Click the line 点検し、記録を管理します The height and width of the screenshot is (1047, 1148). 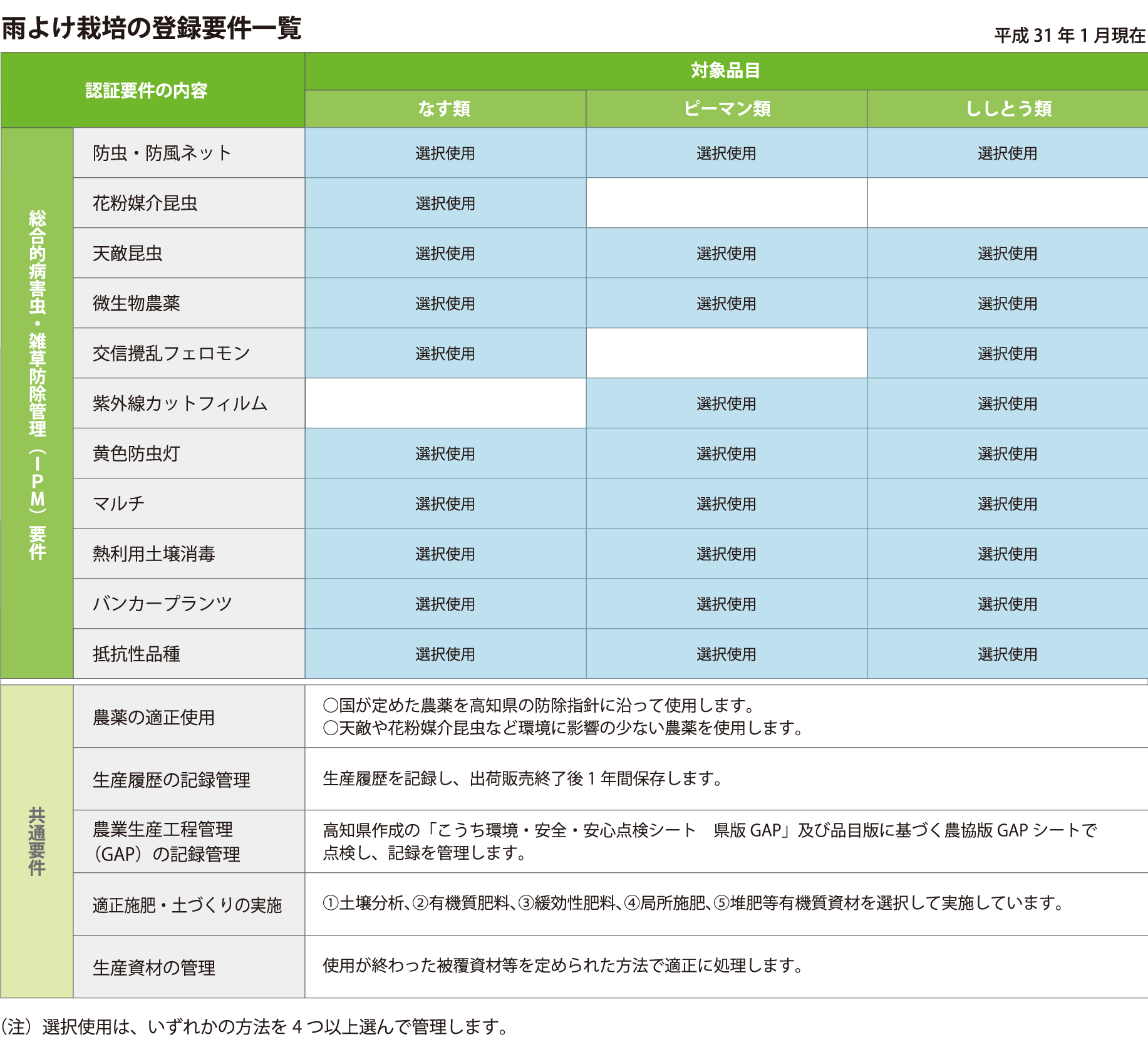(x=425, y=852)
